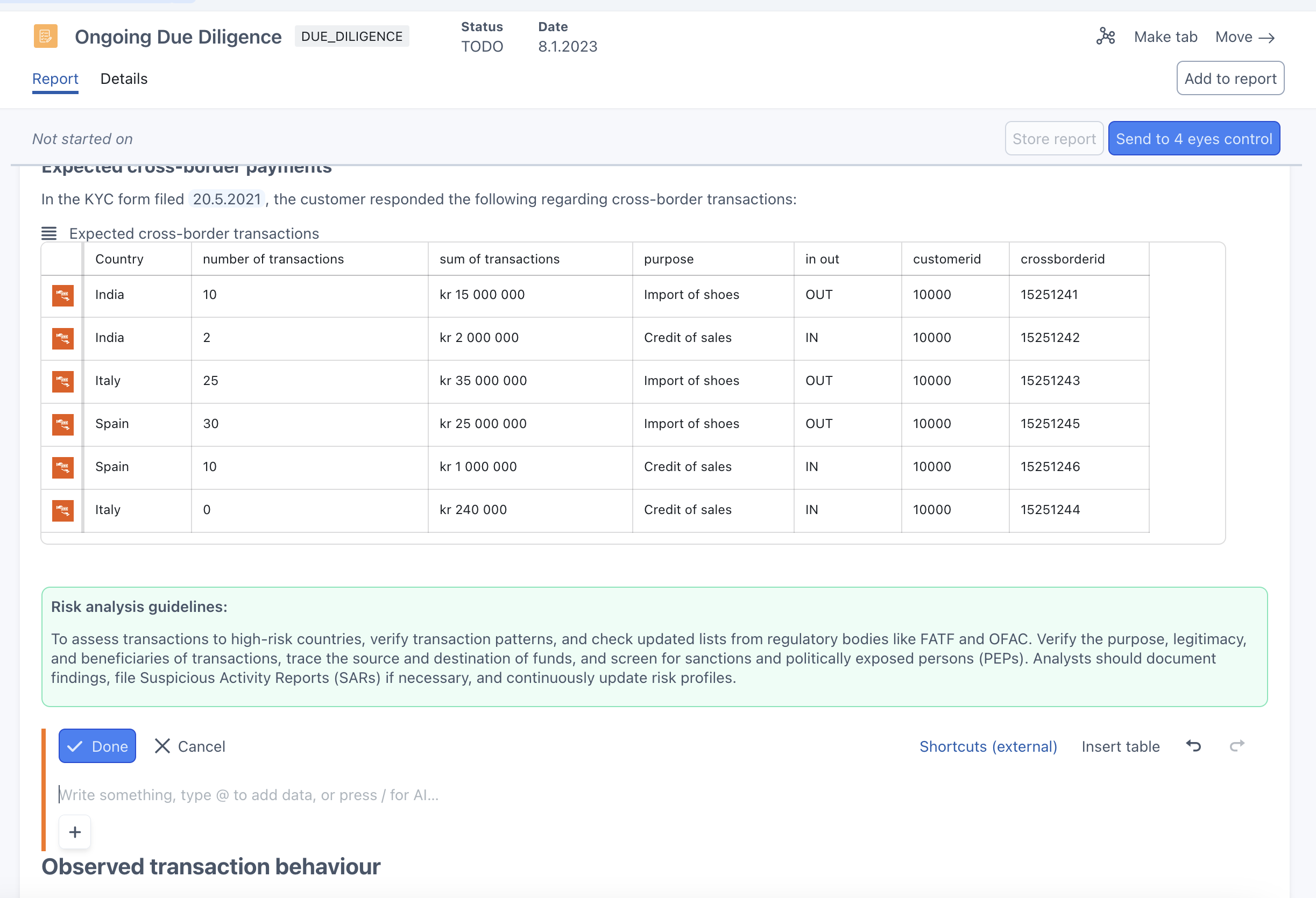The image size is (1316, 898).
Task: Click the Shortcuts external link
Action: tap(988, 746)
